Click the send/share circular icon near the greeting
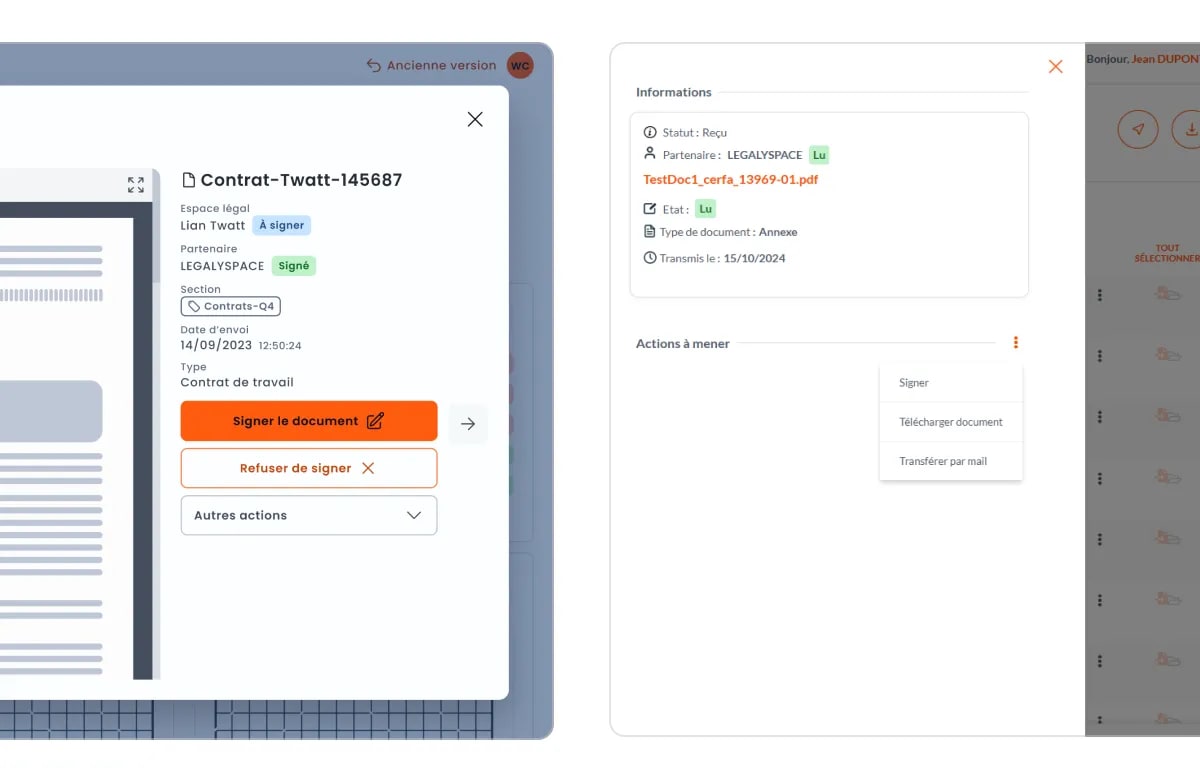This screenshot has height=777, width=1200. [1138, 129]
